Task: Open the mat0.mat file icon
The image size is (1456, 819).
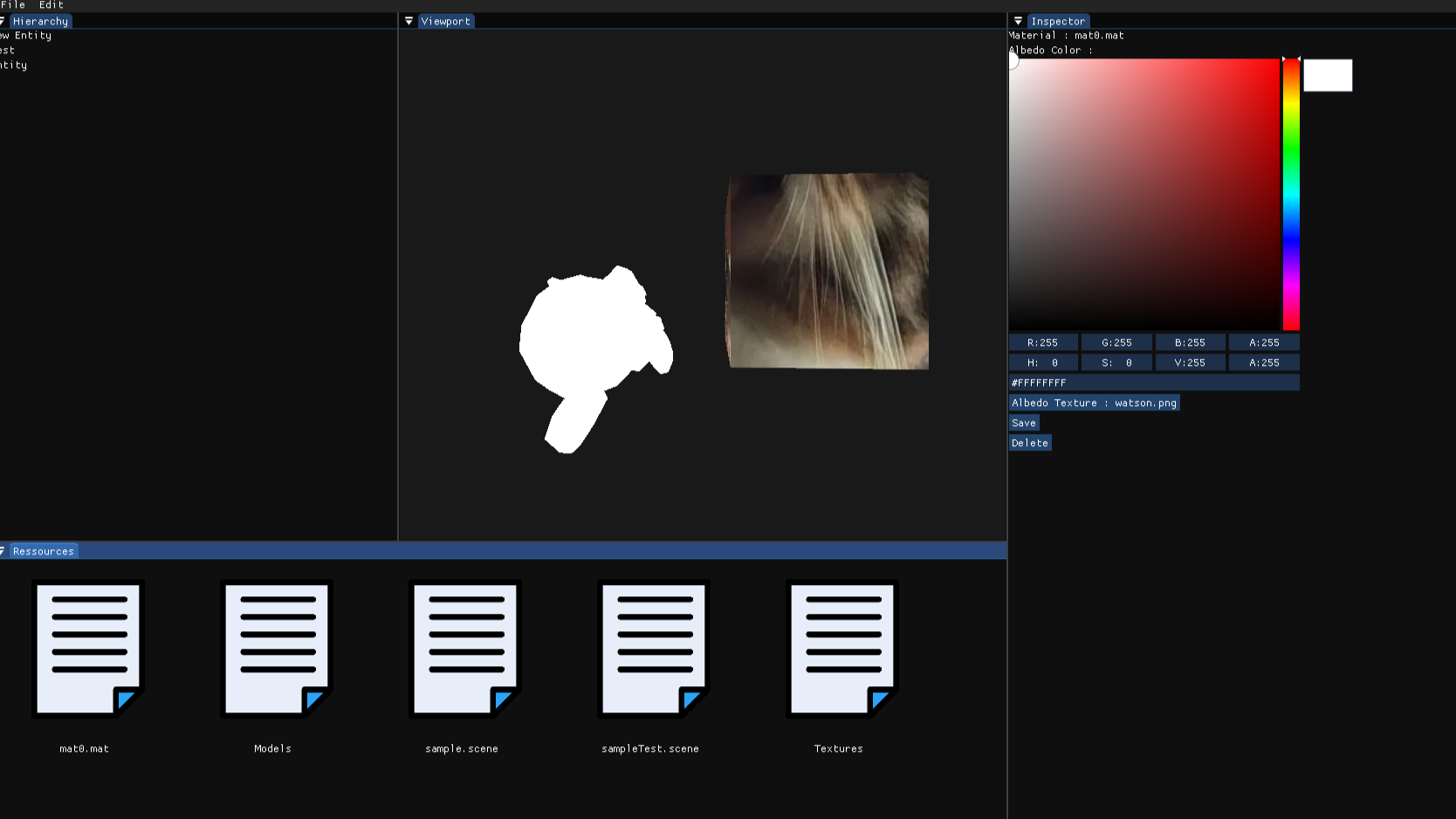Action: coord(88,649)
